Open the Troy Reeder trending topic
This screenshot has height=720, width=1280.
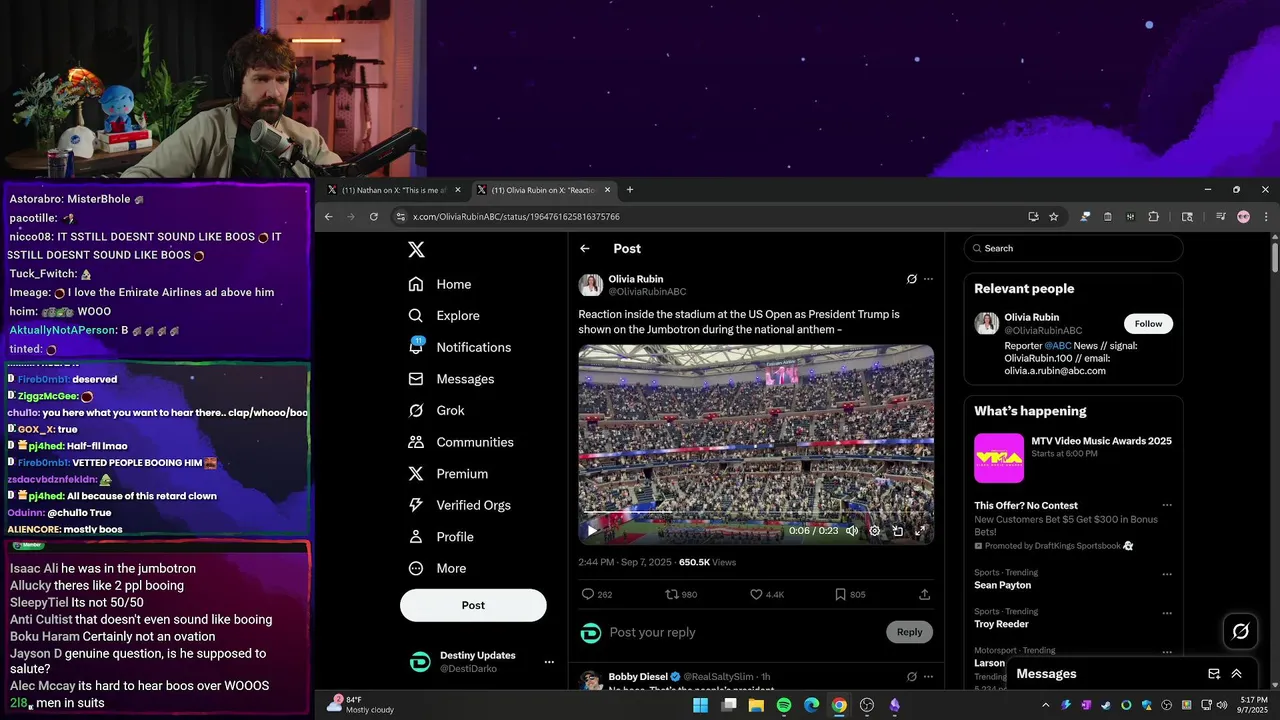[1001, 624]
